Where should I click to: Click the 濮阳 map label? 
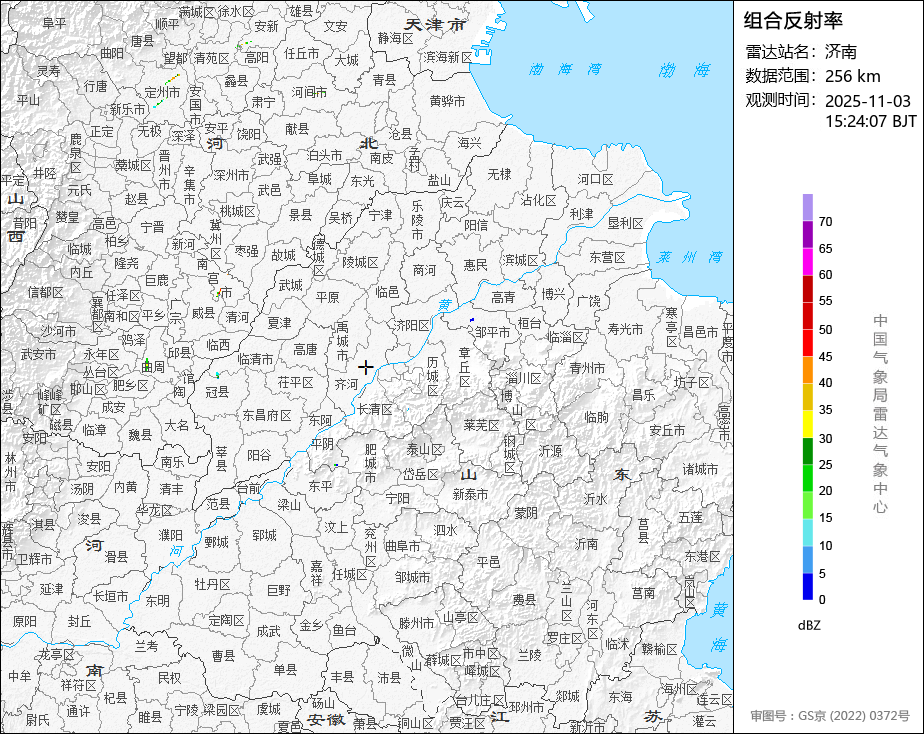point(170,535)
